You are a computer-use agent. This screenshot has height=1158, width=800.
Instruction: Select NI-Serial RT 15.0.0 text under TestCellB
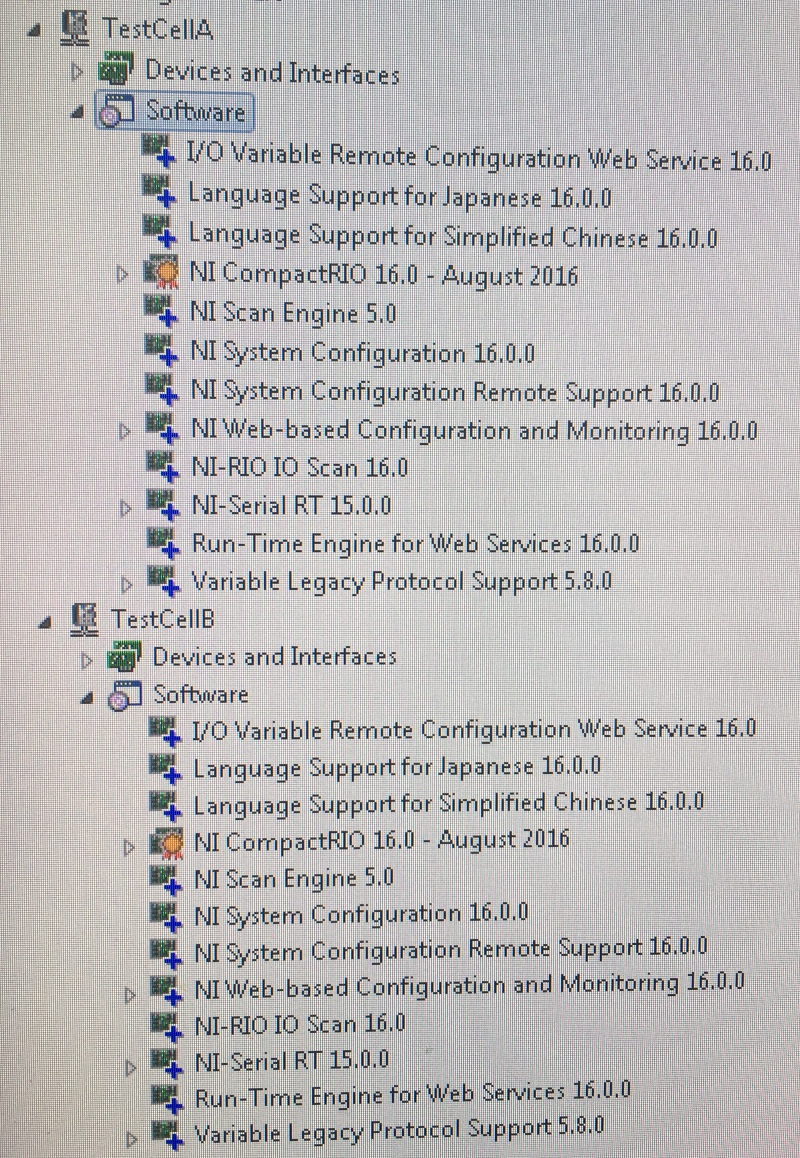click(x=292, y=1062)
